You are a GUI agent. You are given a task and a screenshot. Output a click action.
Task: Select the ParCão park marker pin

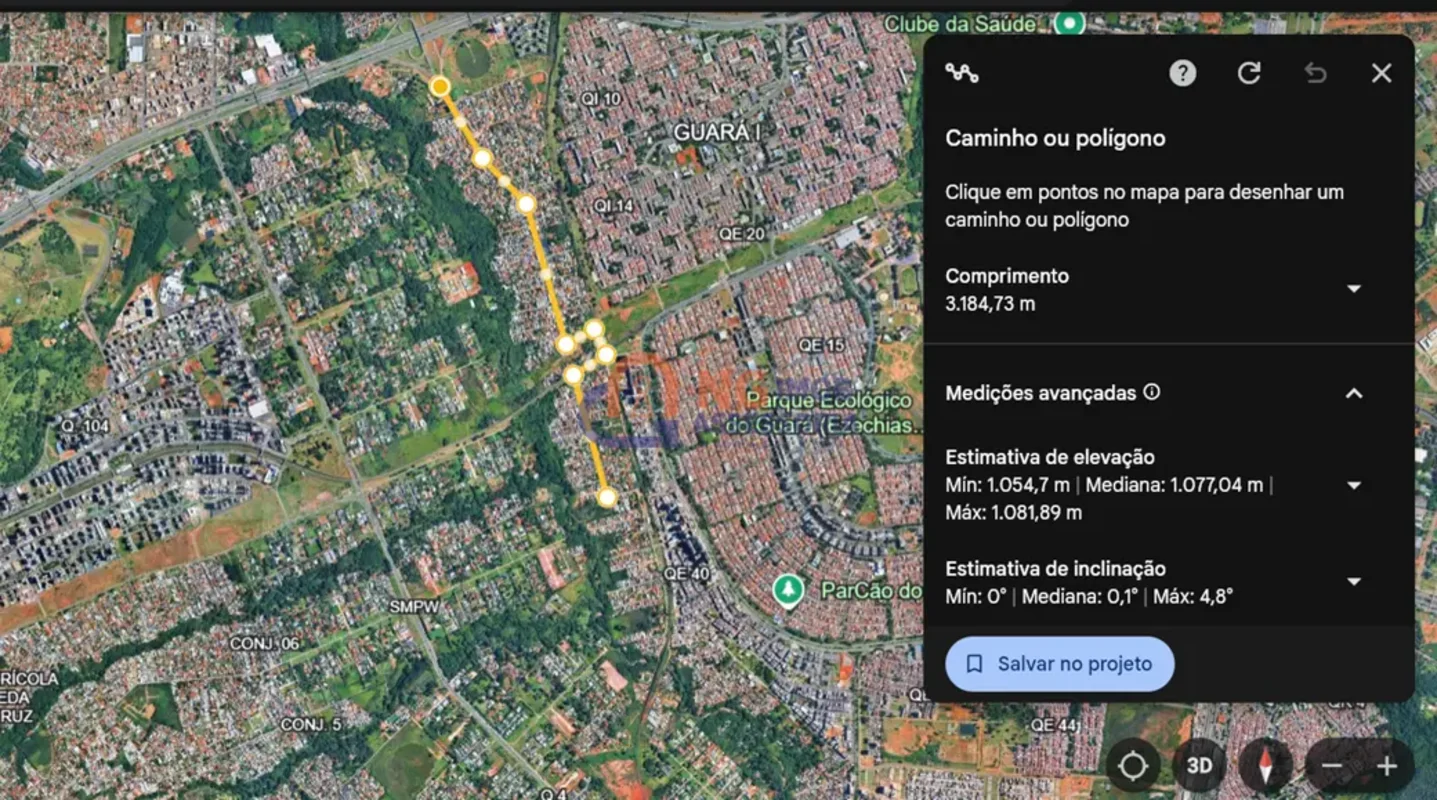click(x=789, y=589)
